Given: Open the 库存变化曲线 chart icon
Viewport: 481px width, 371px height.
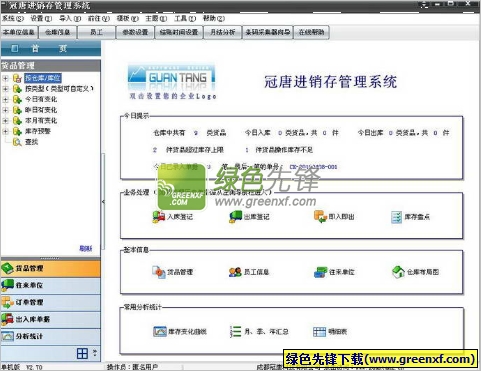Looking at the screenshot, I should coord(159,331).
